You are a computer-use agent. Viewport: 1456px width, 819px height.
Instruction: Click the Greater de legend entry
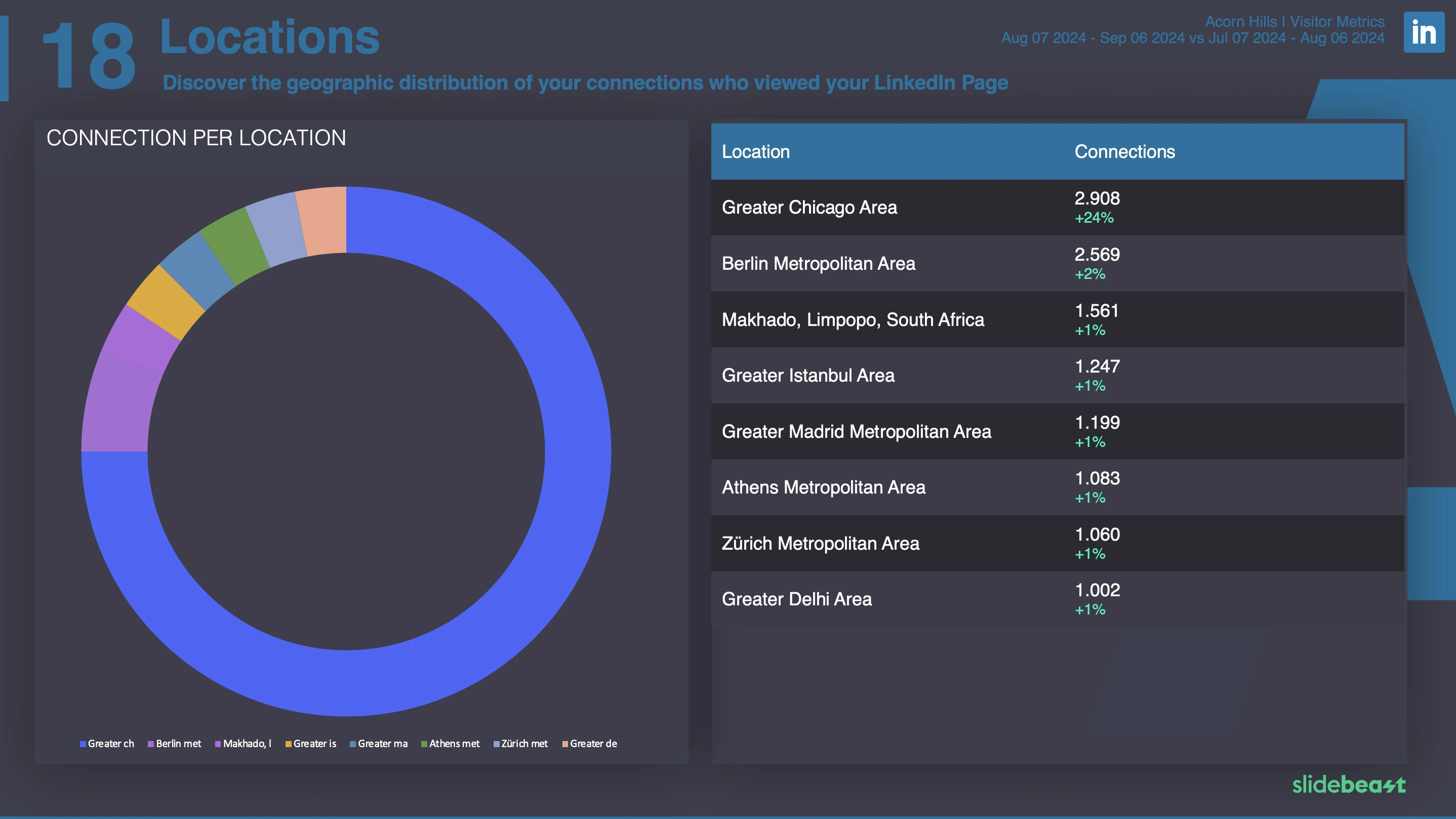coord(589,744)
